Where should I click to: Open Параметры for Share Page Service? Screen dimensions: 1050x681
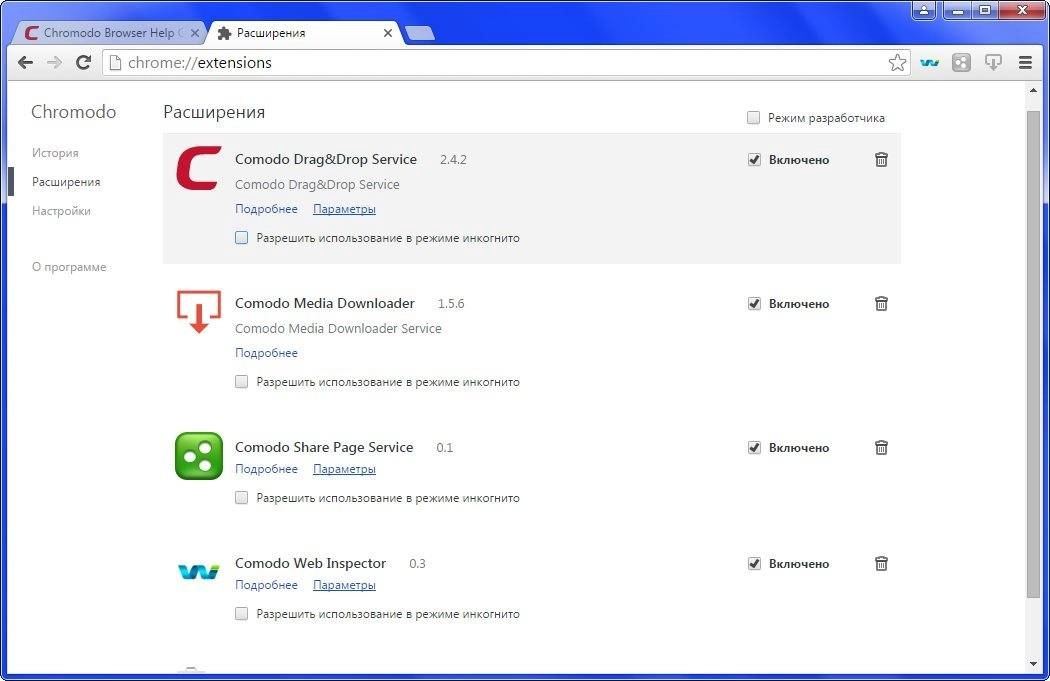344,469
